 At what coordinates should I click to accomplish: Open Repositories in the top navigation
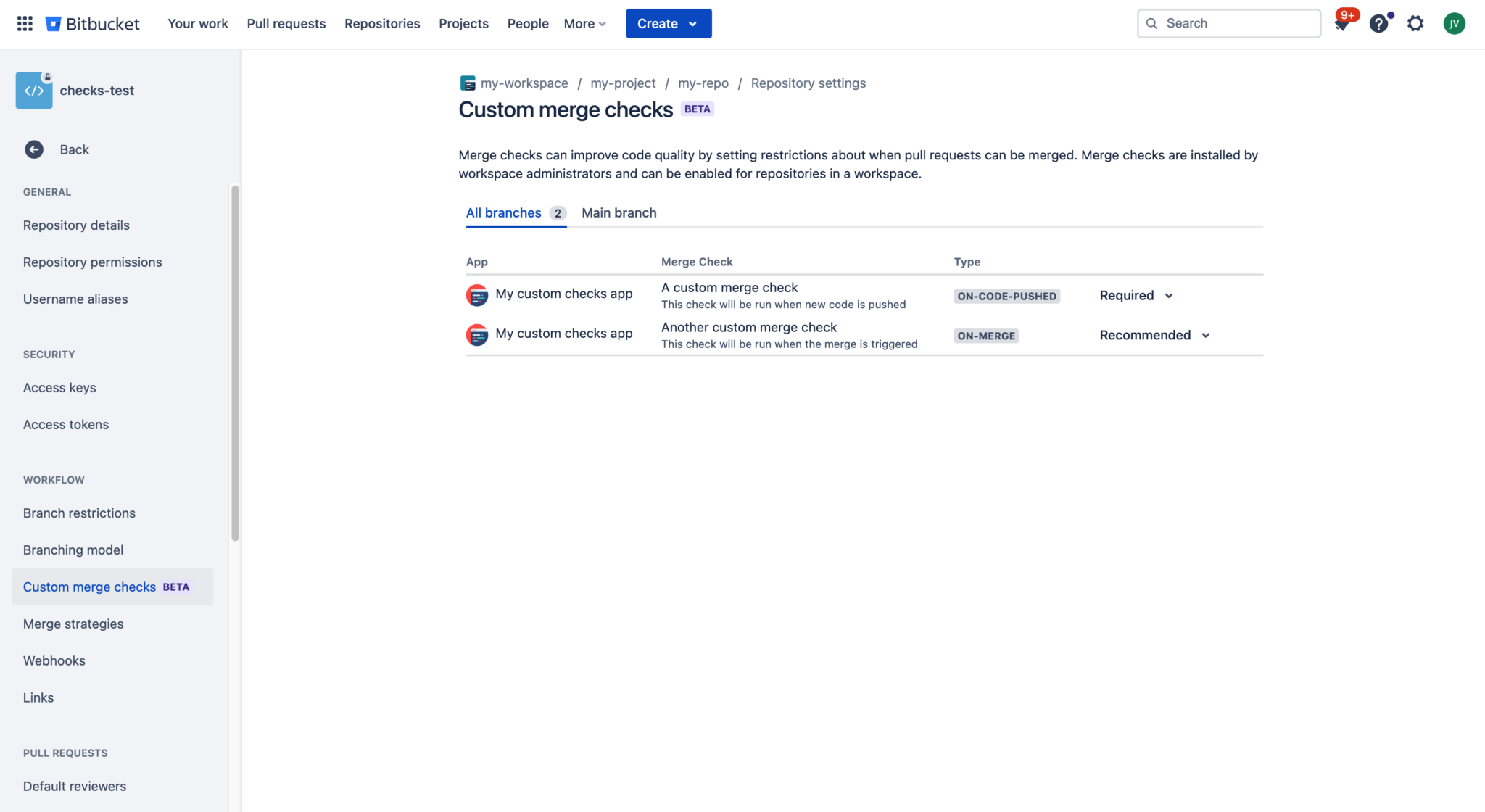pyautogui.click(x=382, y=23)
